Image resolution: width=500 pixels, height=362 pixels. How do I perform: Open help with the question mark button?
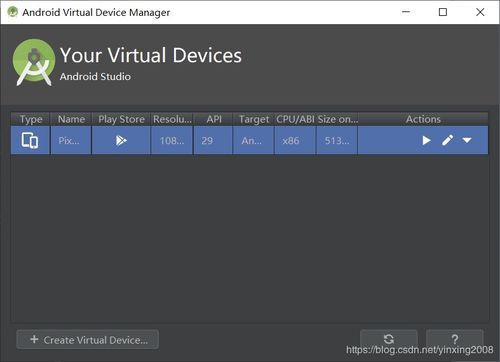pyautogui.click(x=455, y=339)
